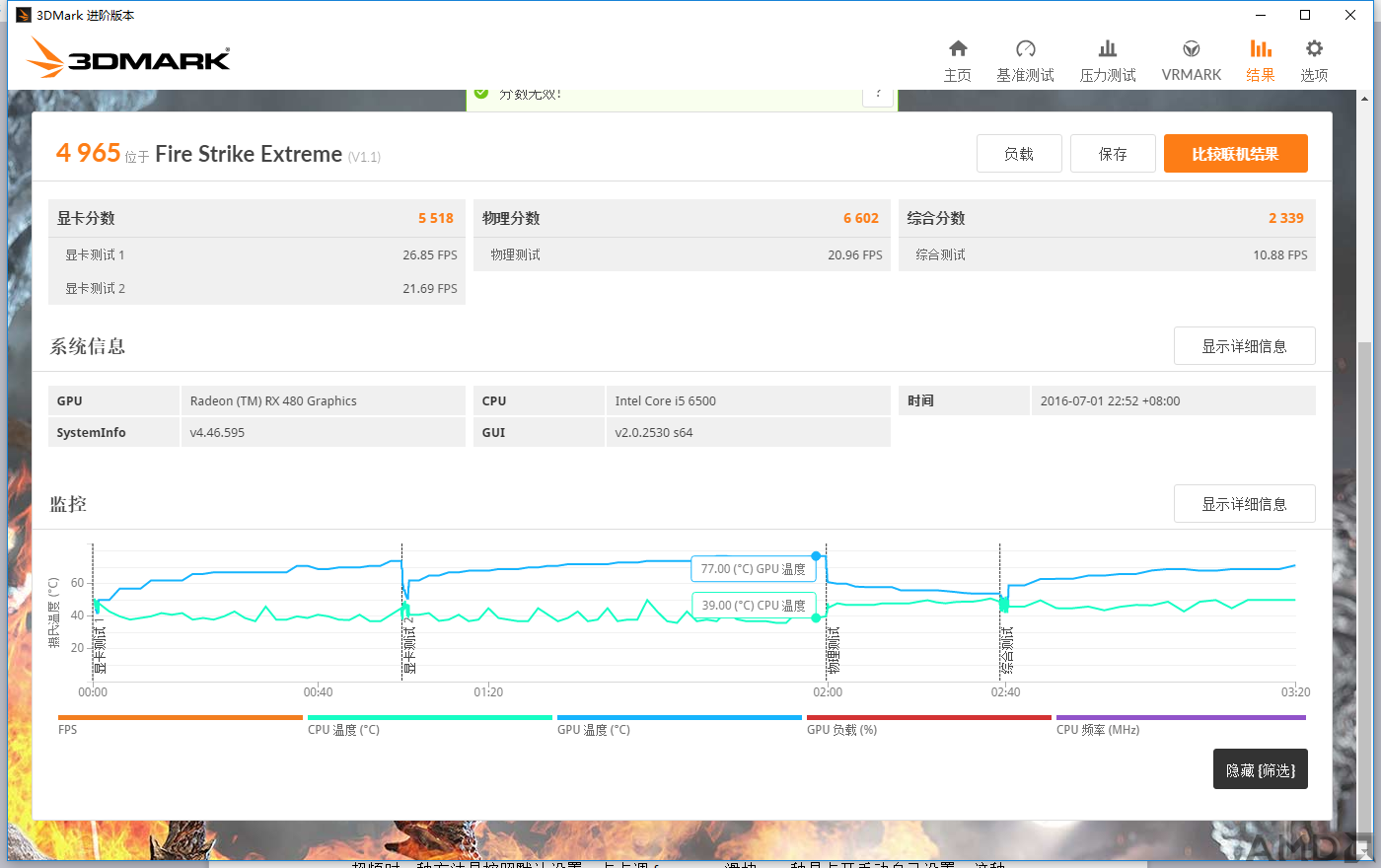The image size is (1381, 868).
Task: Click the 综合测试 chart marker
Action: (1006, 651)
